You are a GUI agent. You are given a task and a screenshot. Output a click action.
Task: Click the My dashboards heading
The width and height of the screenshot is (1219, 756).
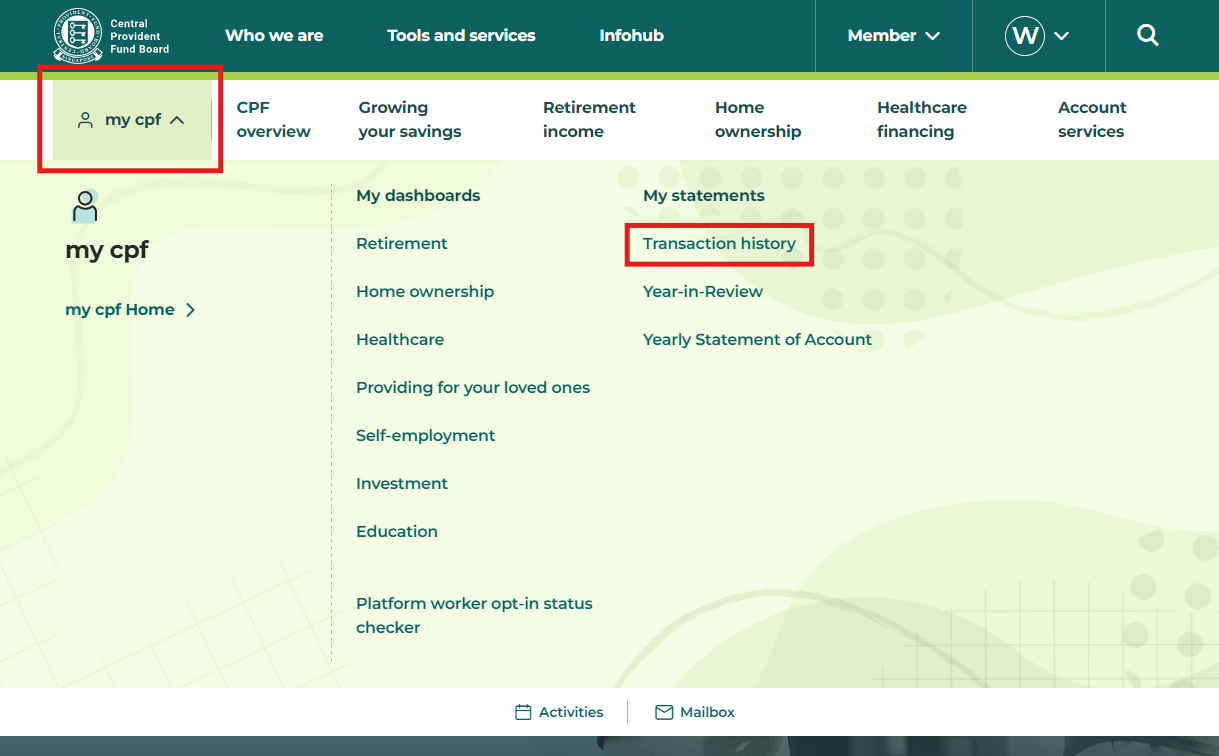click(418, 196)
